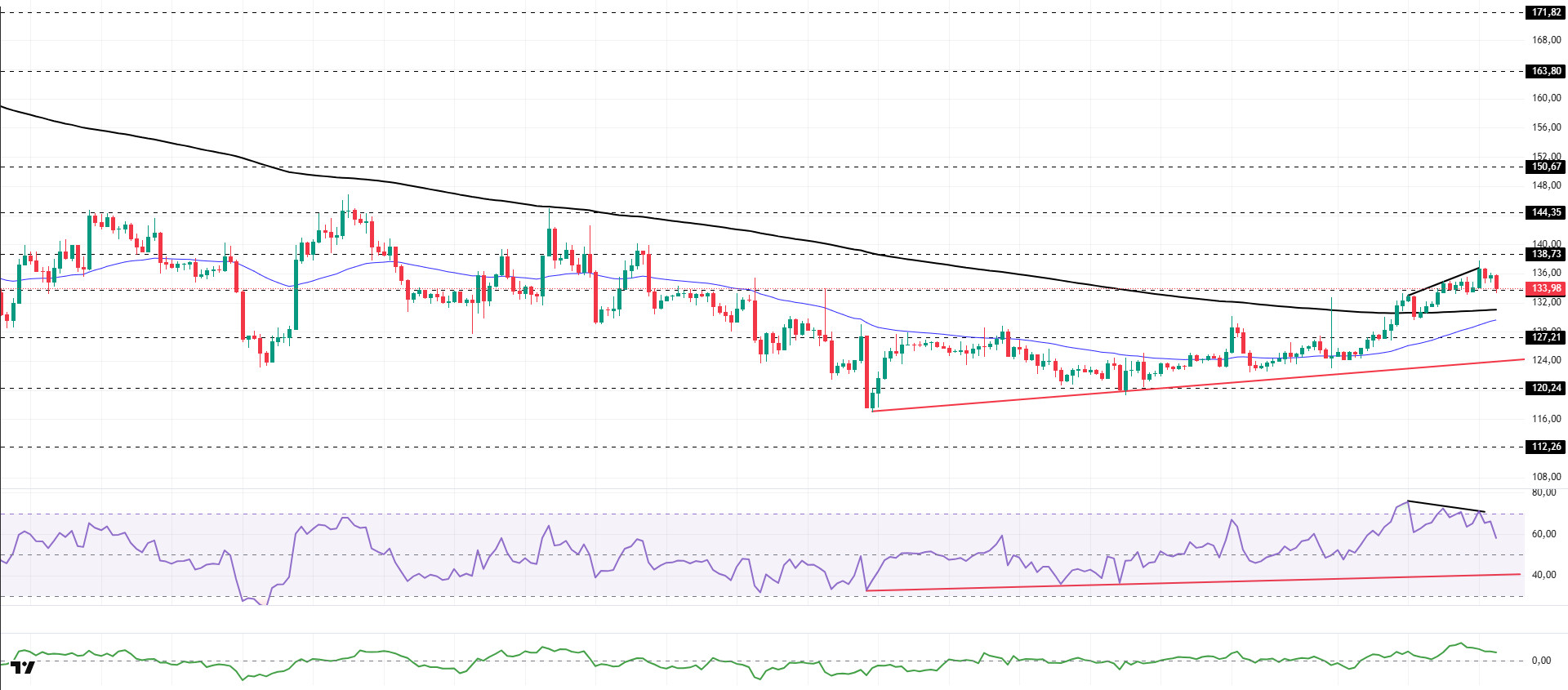Click the 120,24 support level label
Image resolution: width=1568 pixels, height=690 pixels.
coord(1546,388)
